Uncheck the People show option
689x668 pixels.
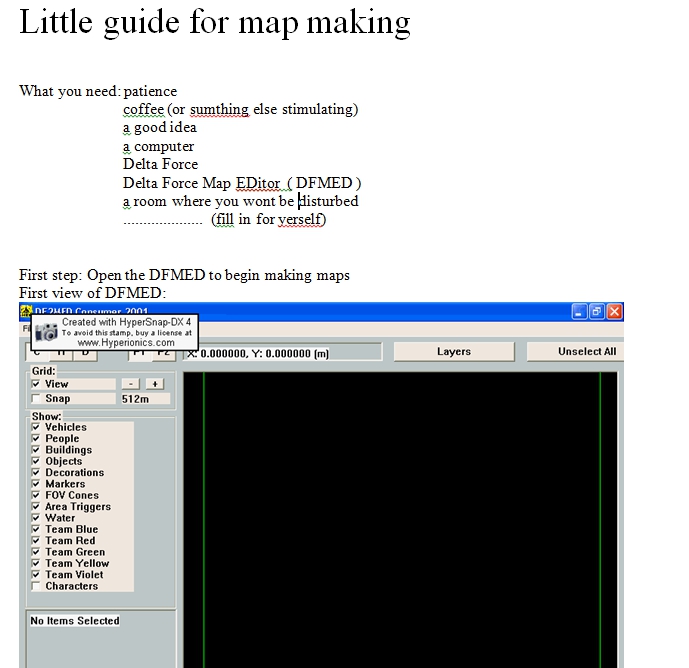(x=36, y=438)
